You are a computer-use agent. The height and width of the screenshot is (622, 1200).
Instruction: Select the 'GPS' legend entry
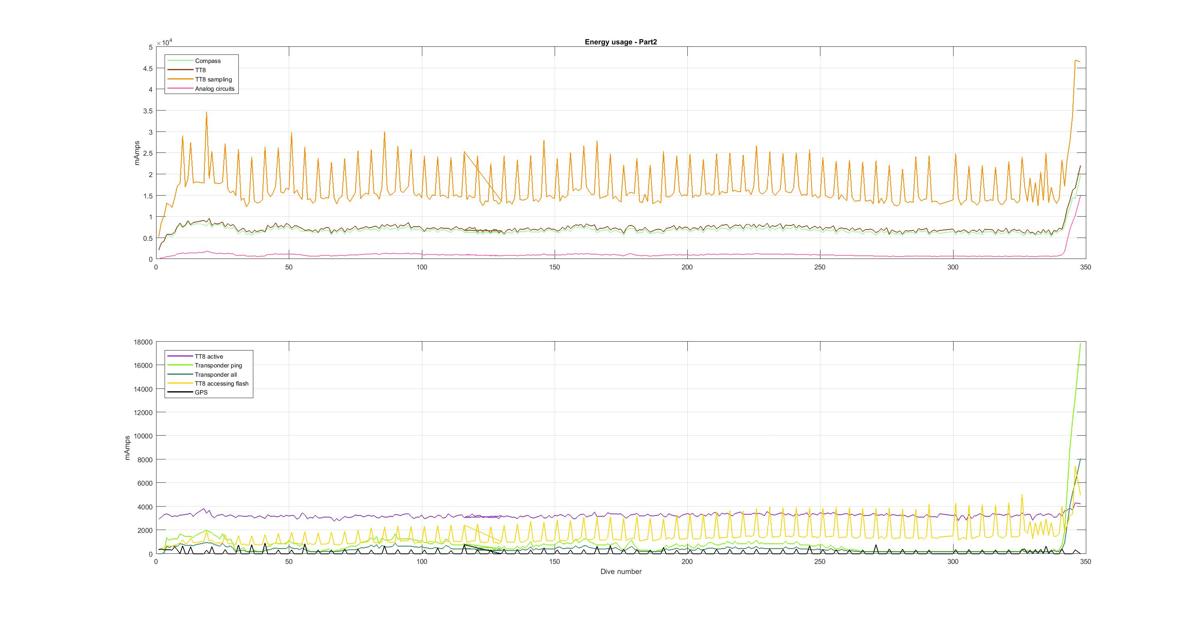pos(201,392)
